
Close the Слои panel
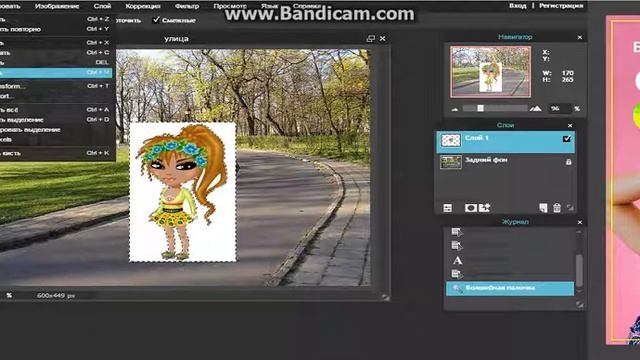(x=570, y=125)
